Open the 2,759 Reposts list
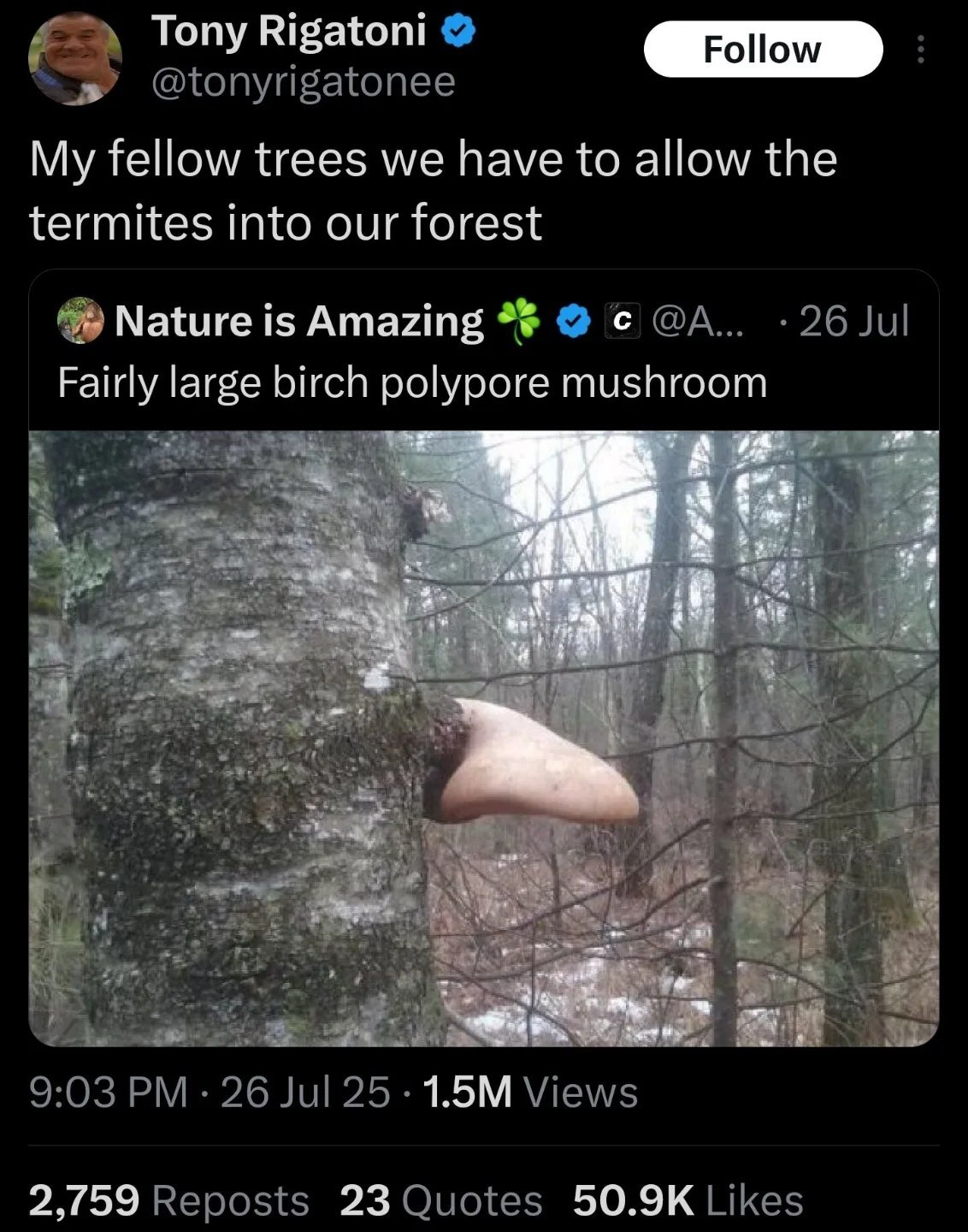 tap(168, 1200)
